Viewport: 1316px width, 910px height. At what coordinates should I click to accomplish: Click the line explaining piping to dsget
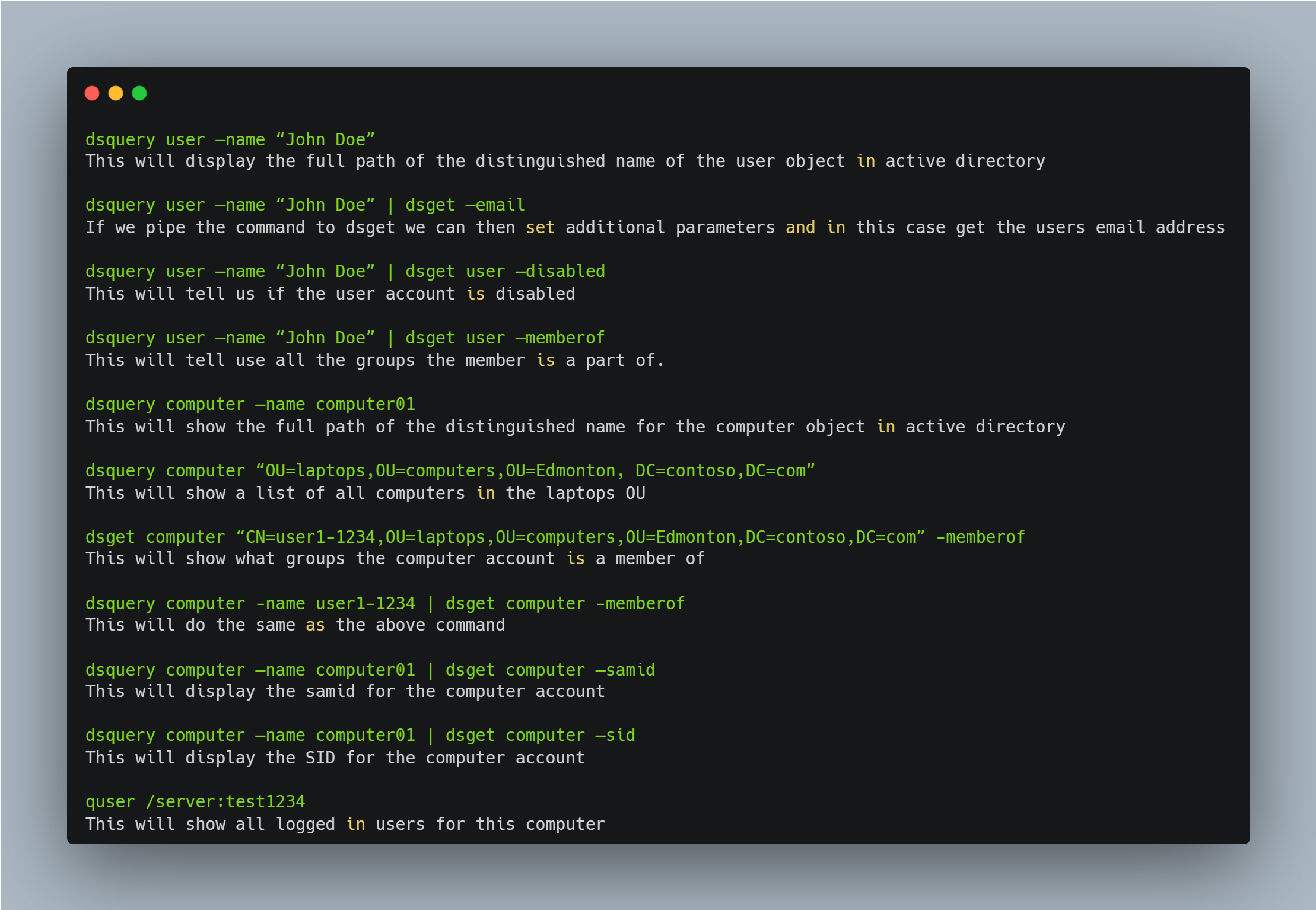click(x=655, y=227)
